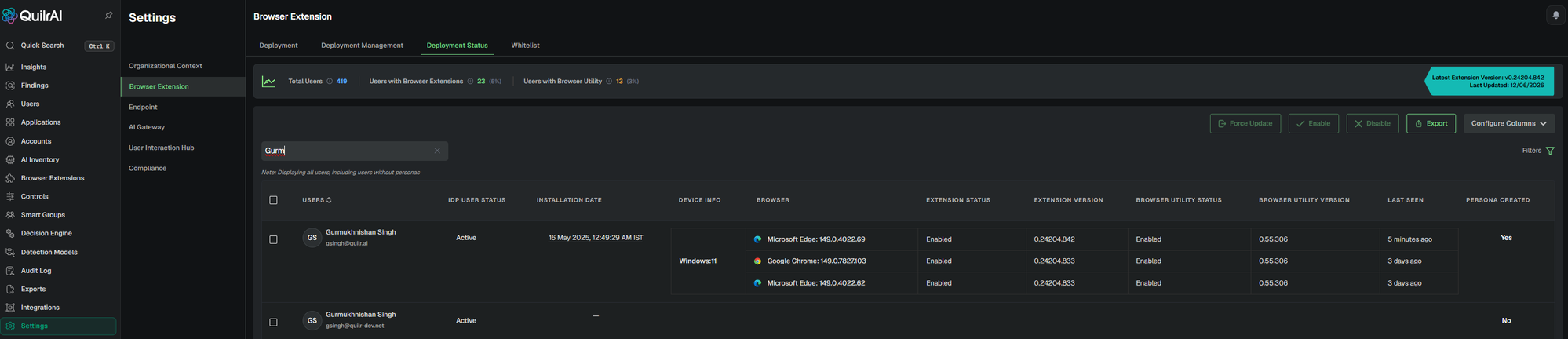This screenshot has height=339, width=1568.
Task: Go to Findings page
Action: [35, 86]
